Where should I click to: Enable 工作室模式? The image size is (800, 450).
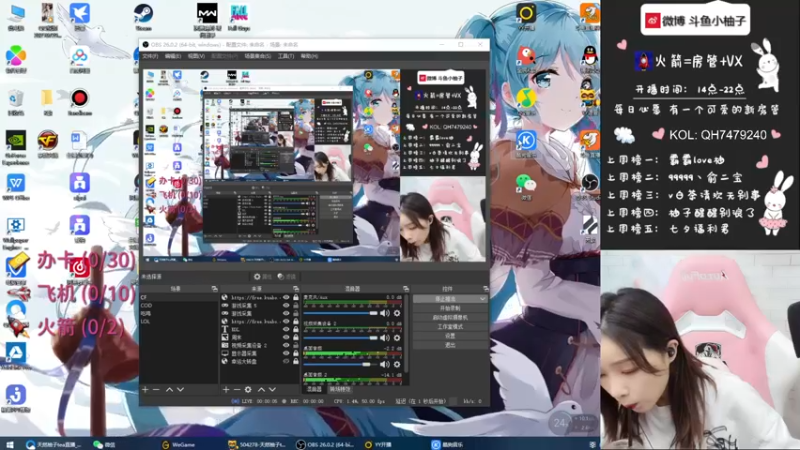pos(450,327)
